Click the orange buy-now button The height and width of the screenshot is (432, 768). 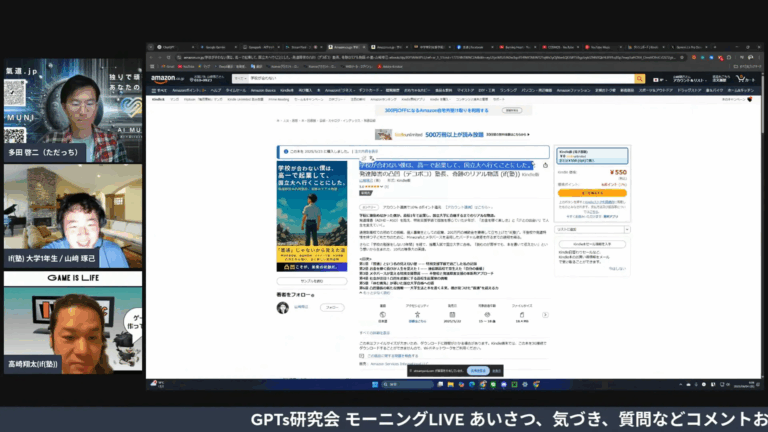coord(592,193)
